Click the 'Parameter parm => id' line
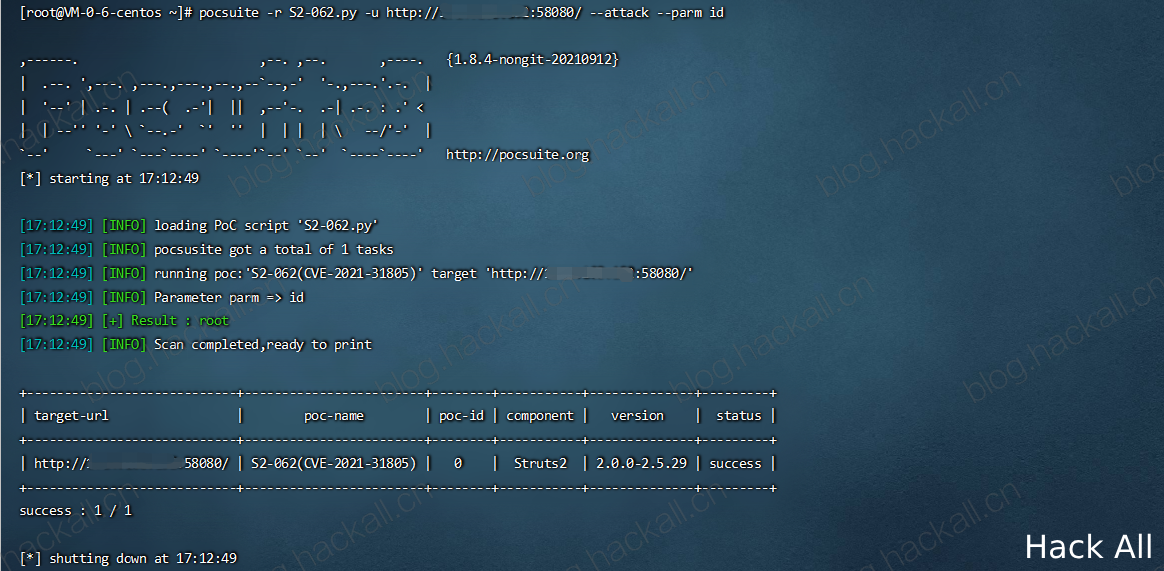This screenshot has width=1164, height=571. [229, 297]
